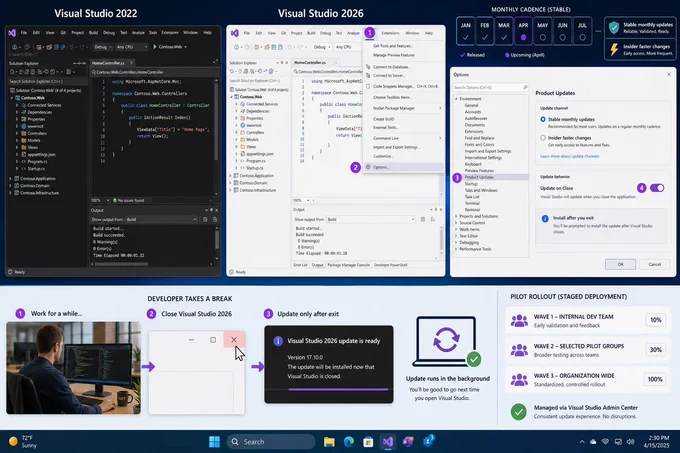Click the magnifier icon in Options search box
The image size is (680, 453).
tap(525, 87)
